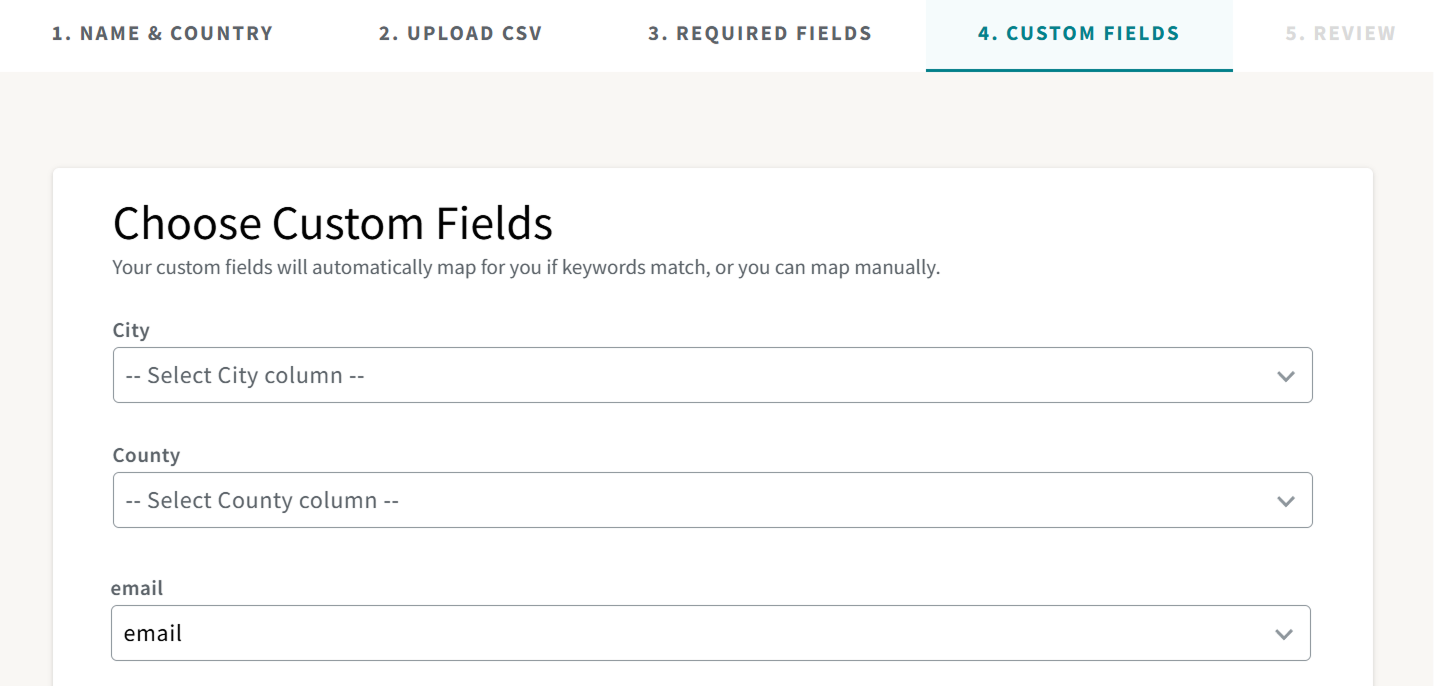Click the grayed-out "5. Review" step
This screenshot has width=1434, height=686.
1340,33
